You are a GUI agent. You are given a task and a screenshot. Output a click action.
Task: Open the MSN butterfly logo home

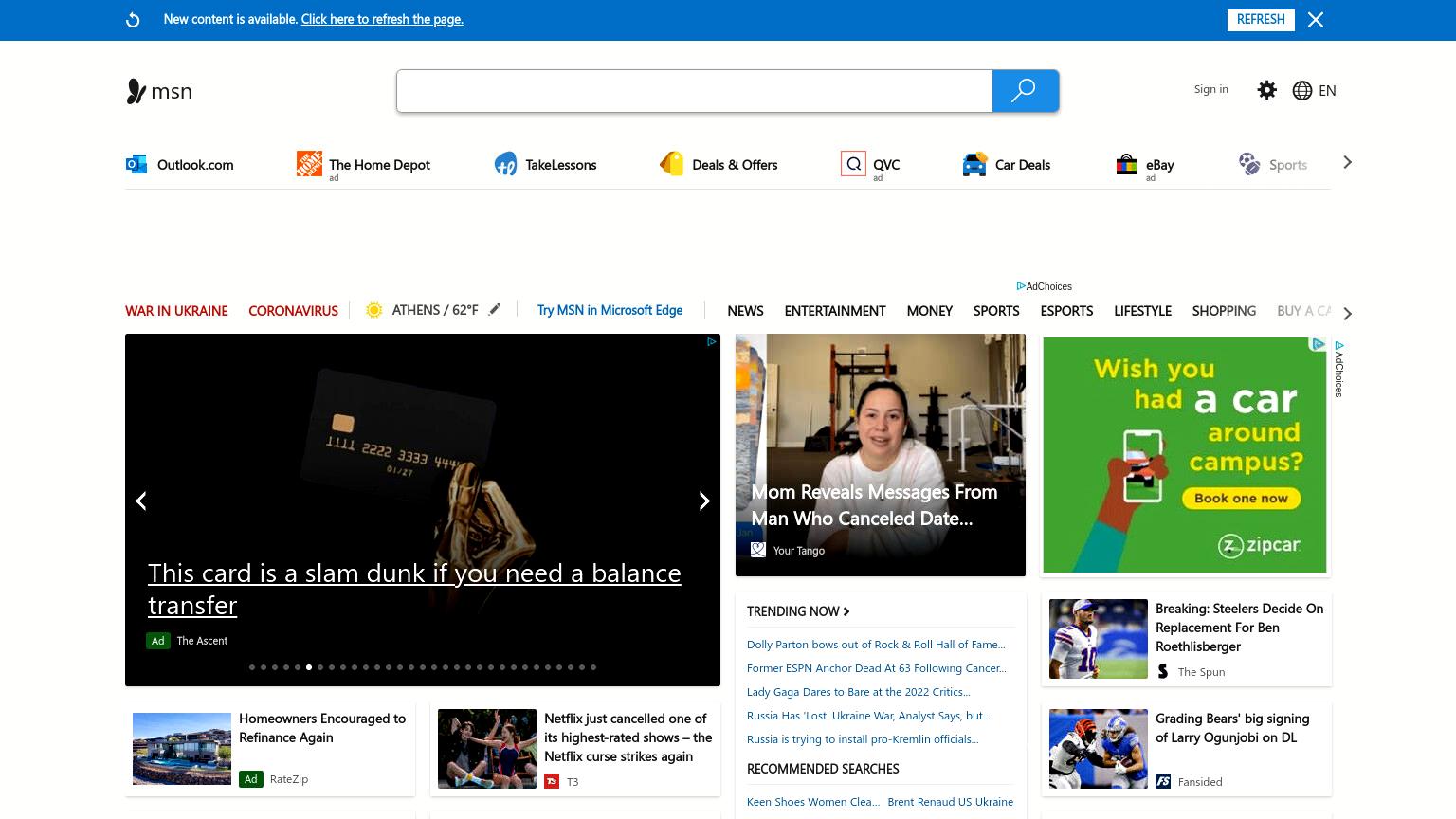(x=159, y=91)
